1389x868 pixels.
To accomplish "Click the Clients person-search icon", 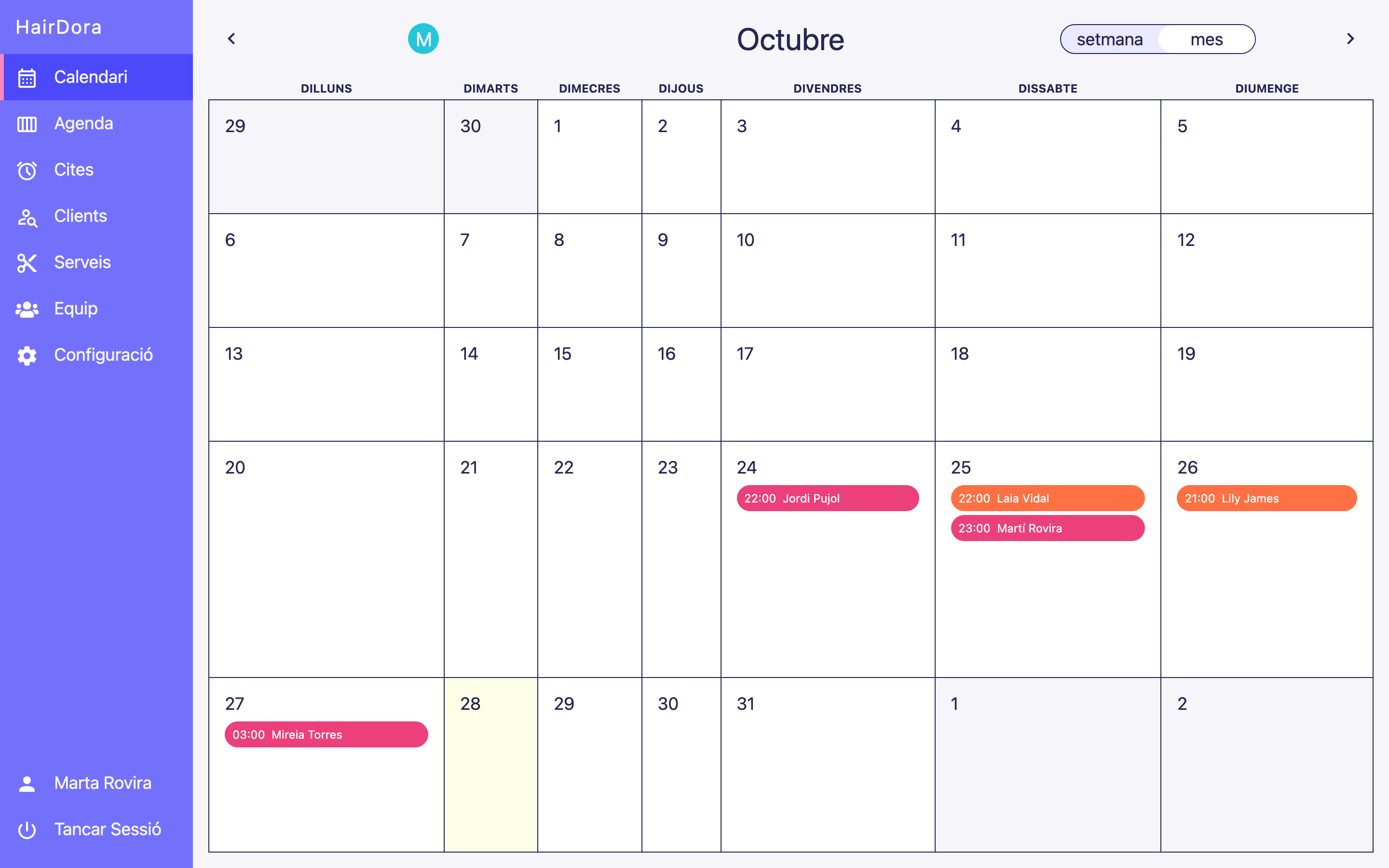I will pos(27,217).
